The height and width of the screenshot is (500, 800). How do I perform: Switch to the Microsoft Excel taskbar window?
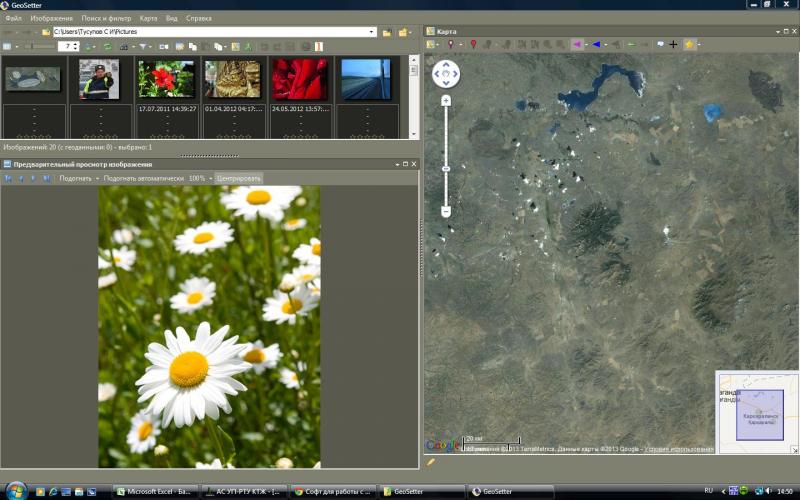tap(155, 492)
